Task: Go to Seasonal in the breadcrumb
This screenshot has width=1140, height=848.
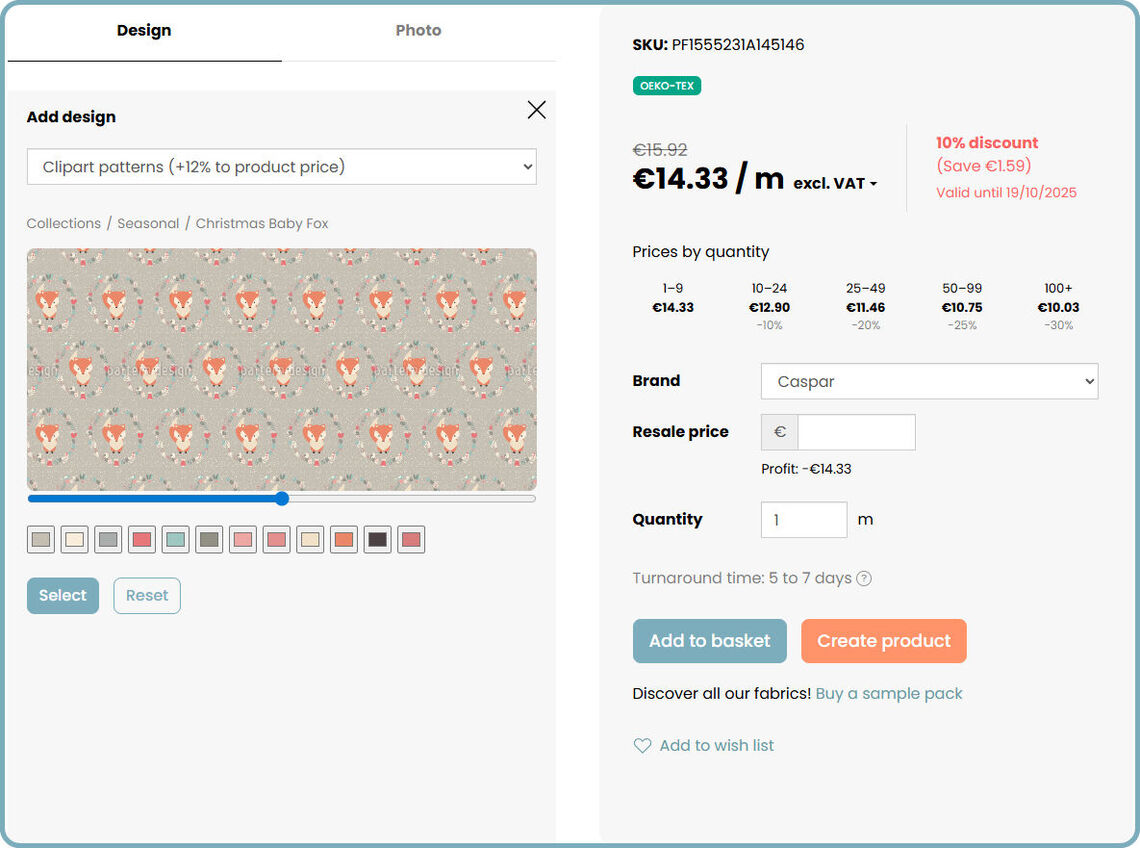Action: [148, 223]
